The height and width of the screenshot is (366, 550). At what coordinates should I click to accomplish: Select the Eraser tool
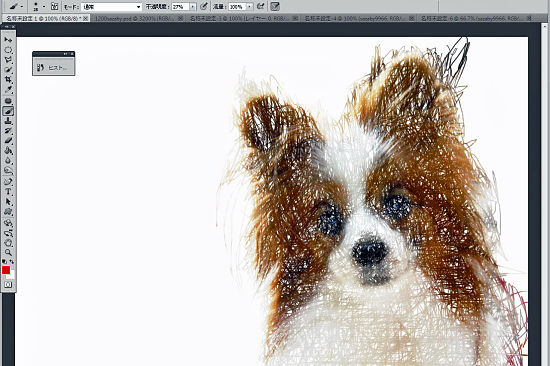coord(8,141)
